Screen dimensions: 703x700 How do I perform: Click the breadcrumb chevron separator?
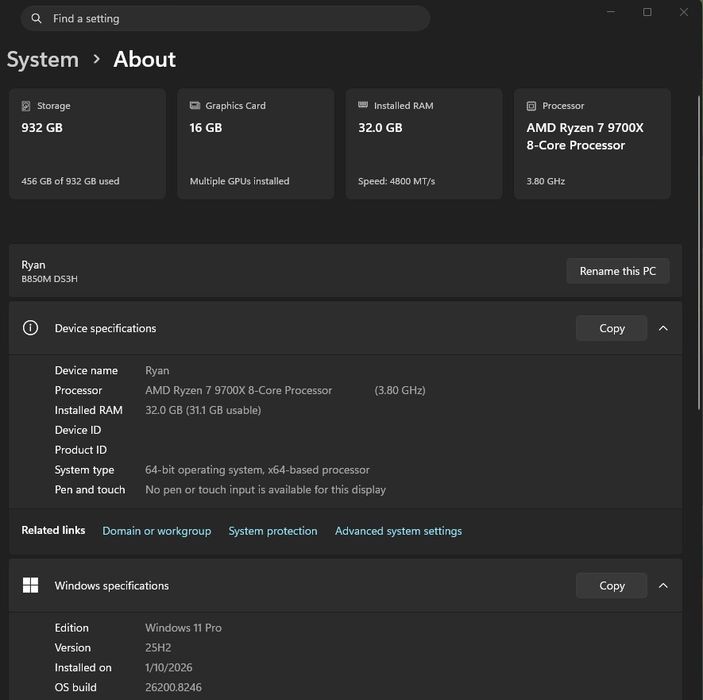[x=96, y=59]
